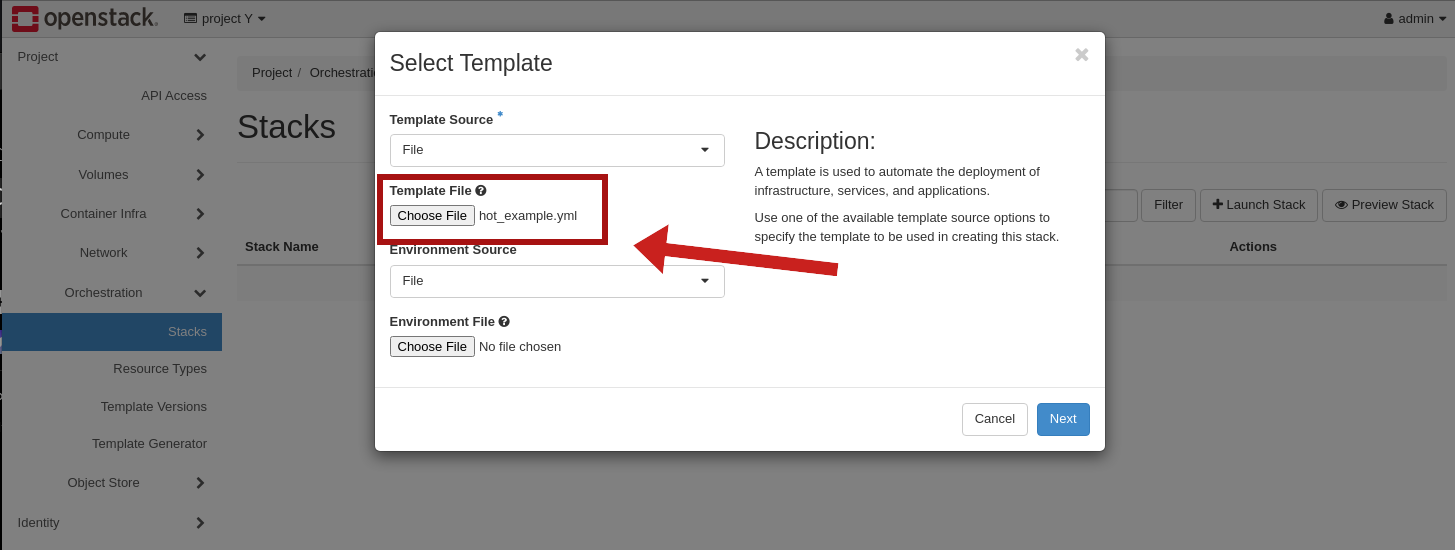1455x550 pixels.
Task: Click the OpenStack logo
Action: coord(85,18)
